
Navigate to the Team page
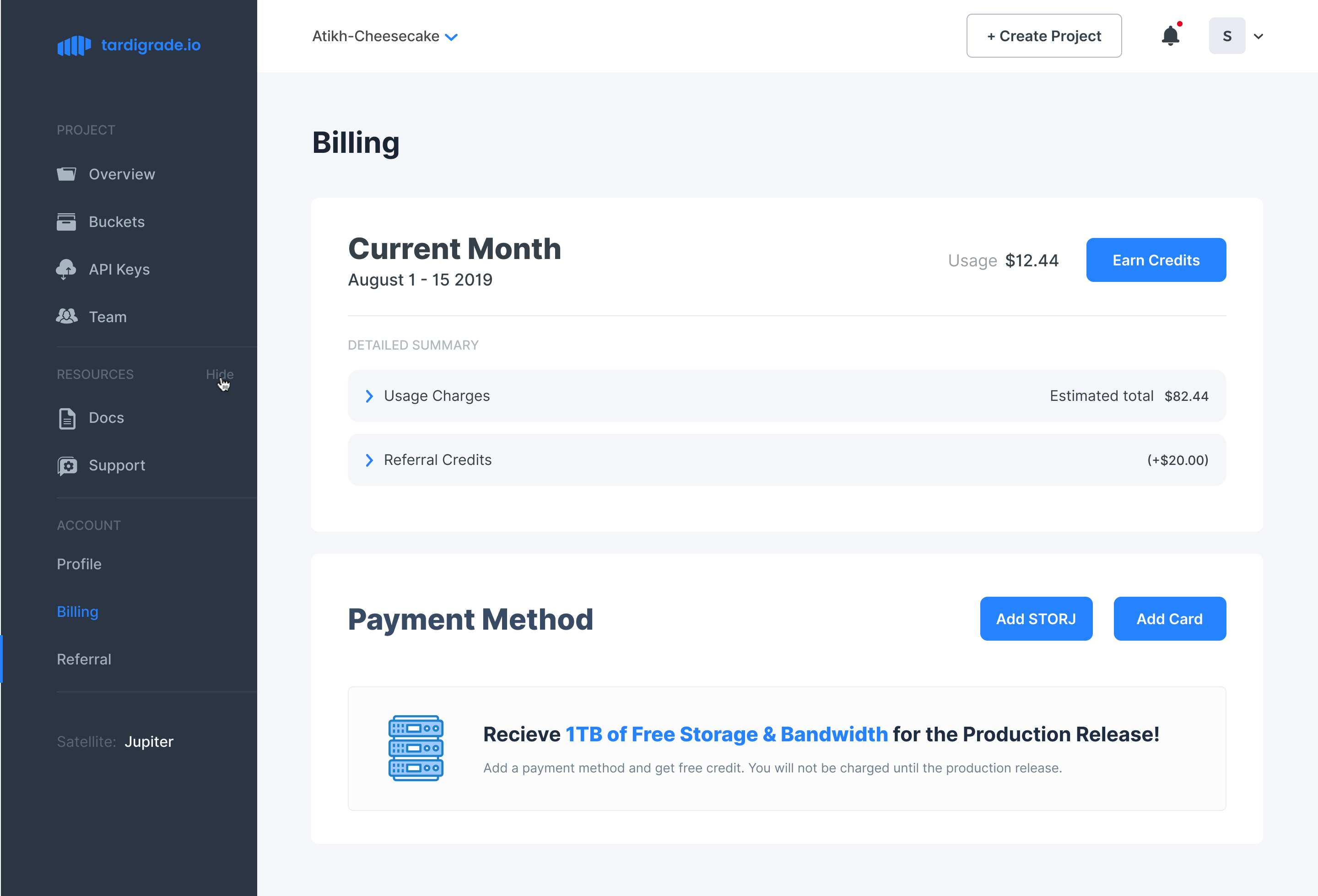pyautogui.click(x=108, y=317)
